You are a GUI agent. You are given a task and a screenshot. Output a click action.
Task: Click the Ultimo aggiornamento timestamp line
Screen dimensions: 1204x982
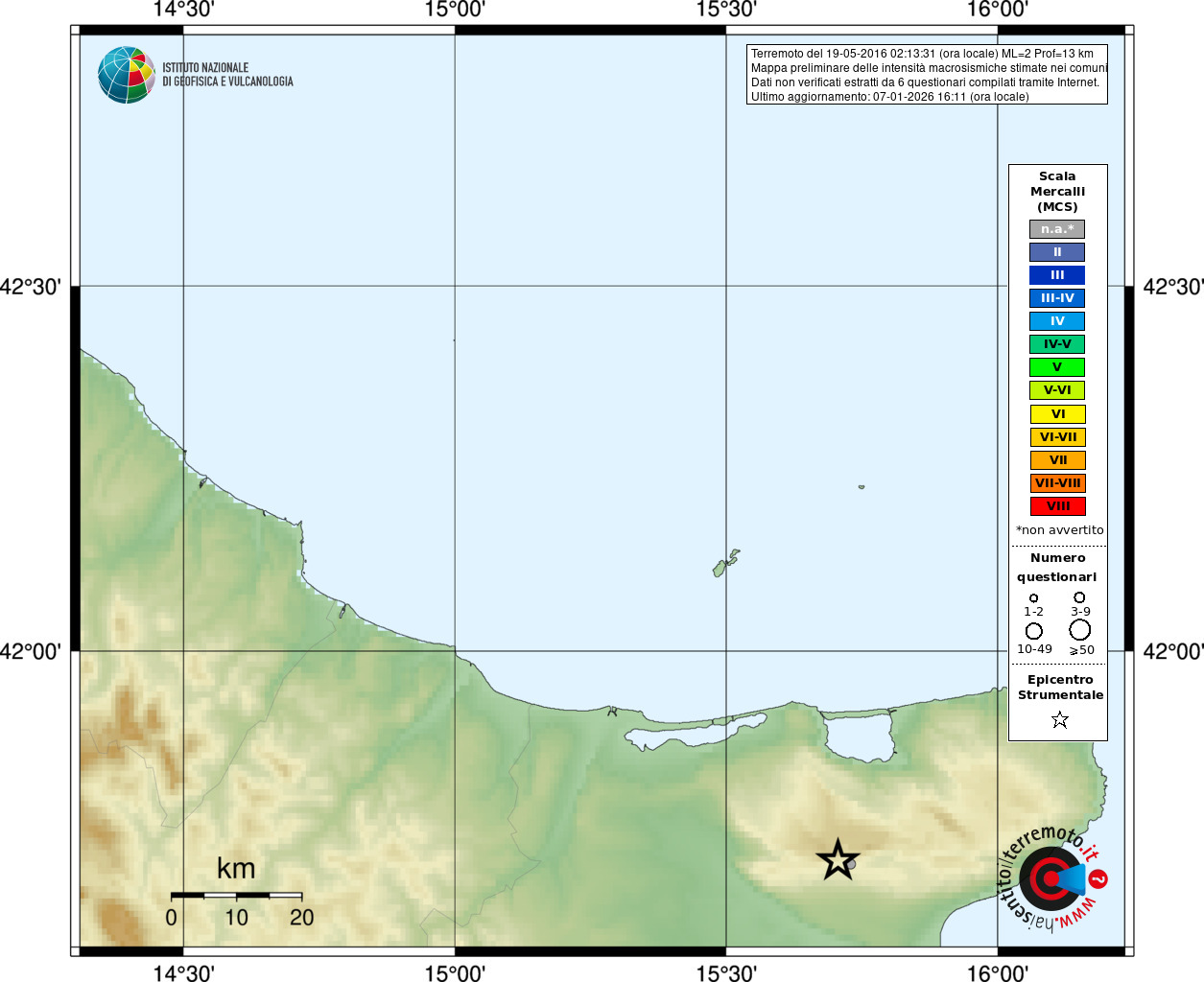point(889,97)
